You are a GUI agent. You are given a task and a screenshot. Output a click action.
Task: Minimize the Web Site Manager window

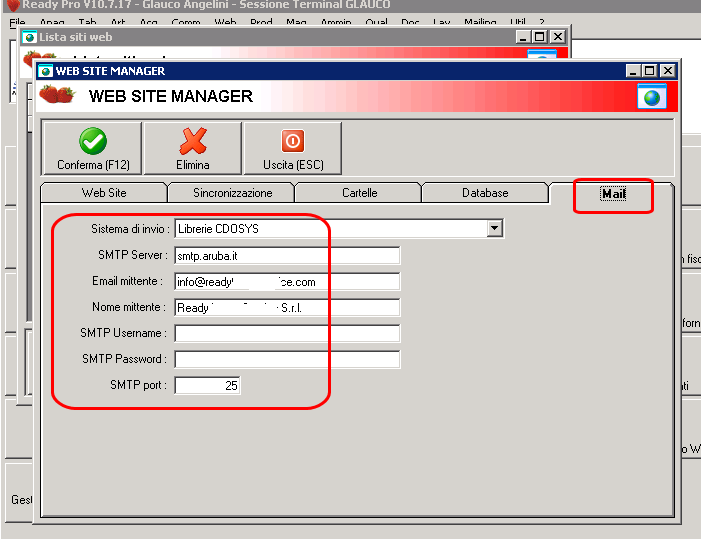(x=632, y=71)
